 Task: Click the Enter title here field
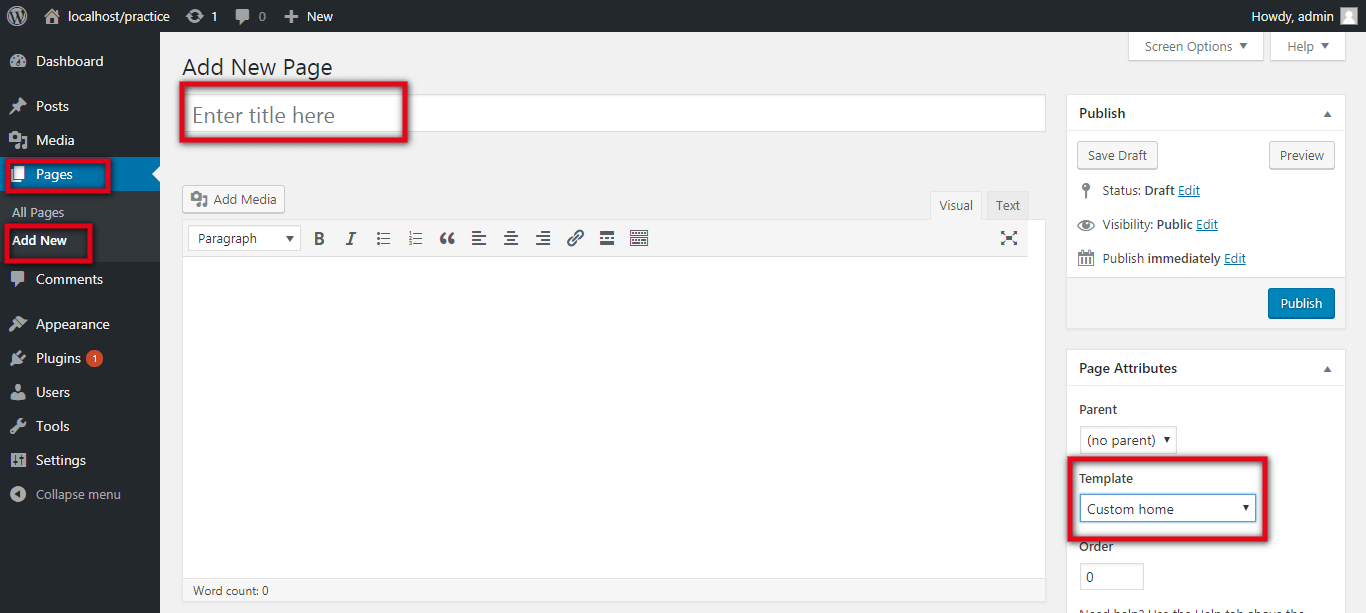point(613,115)
